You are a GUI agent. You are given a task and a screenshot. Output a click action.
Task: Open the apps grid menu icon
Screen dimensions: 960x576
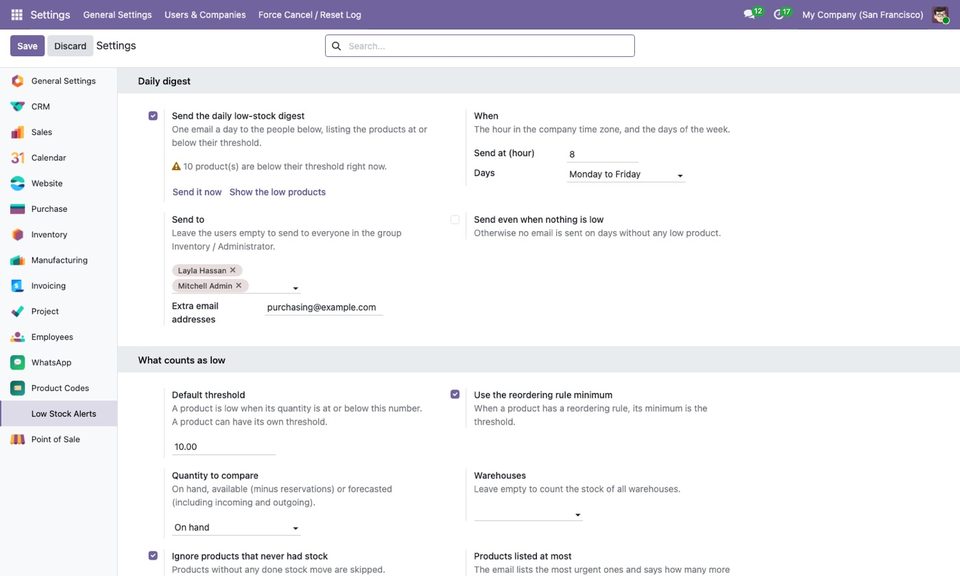[17, 14]
